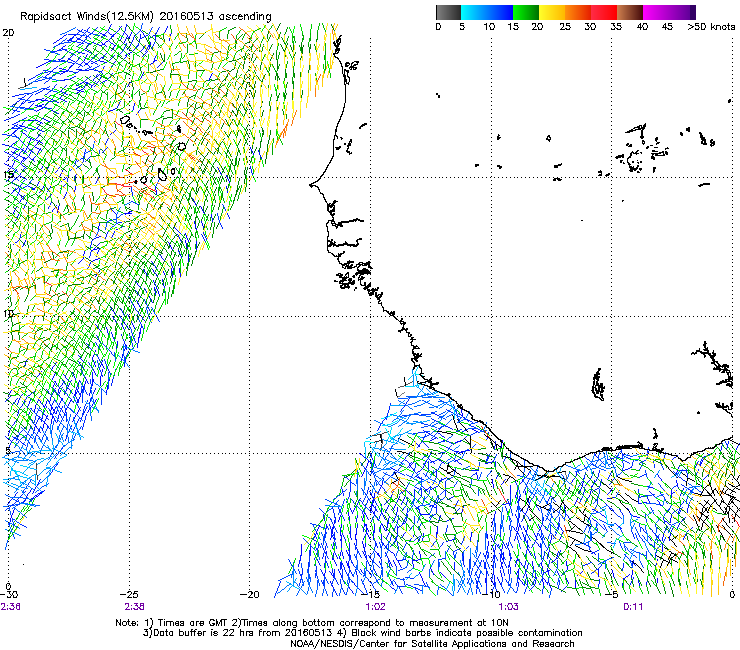
Task: Click the legend scale value "45"
Action: [x=667, y=27]
